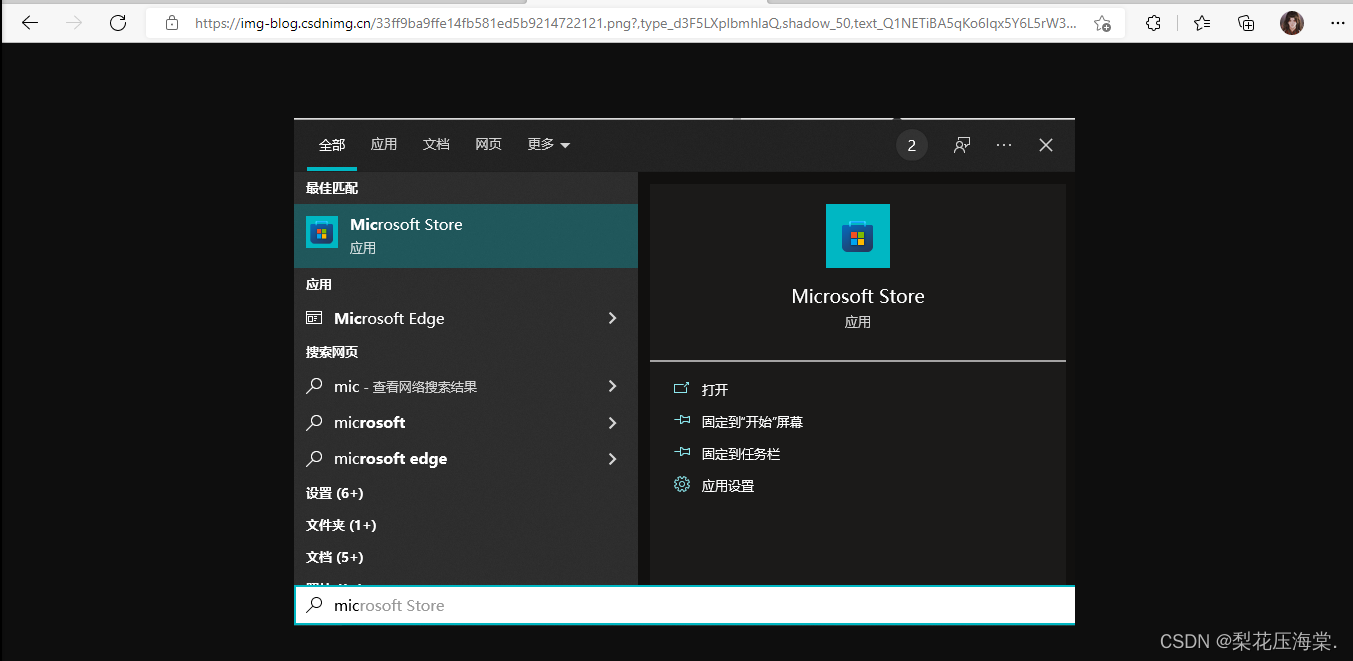Open Microsoft Store best match result
Screen dimensions: 1353x661
466,236
